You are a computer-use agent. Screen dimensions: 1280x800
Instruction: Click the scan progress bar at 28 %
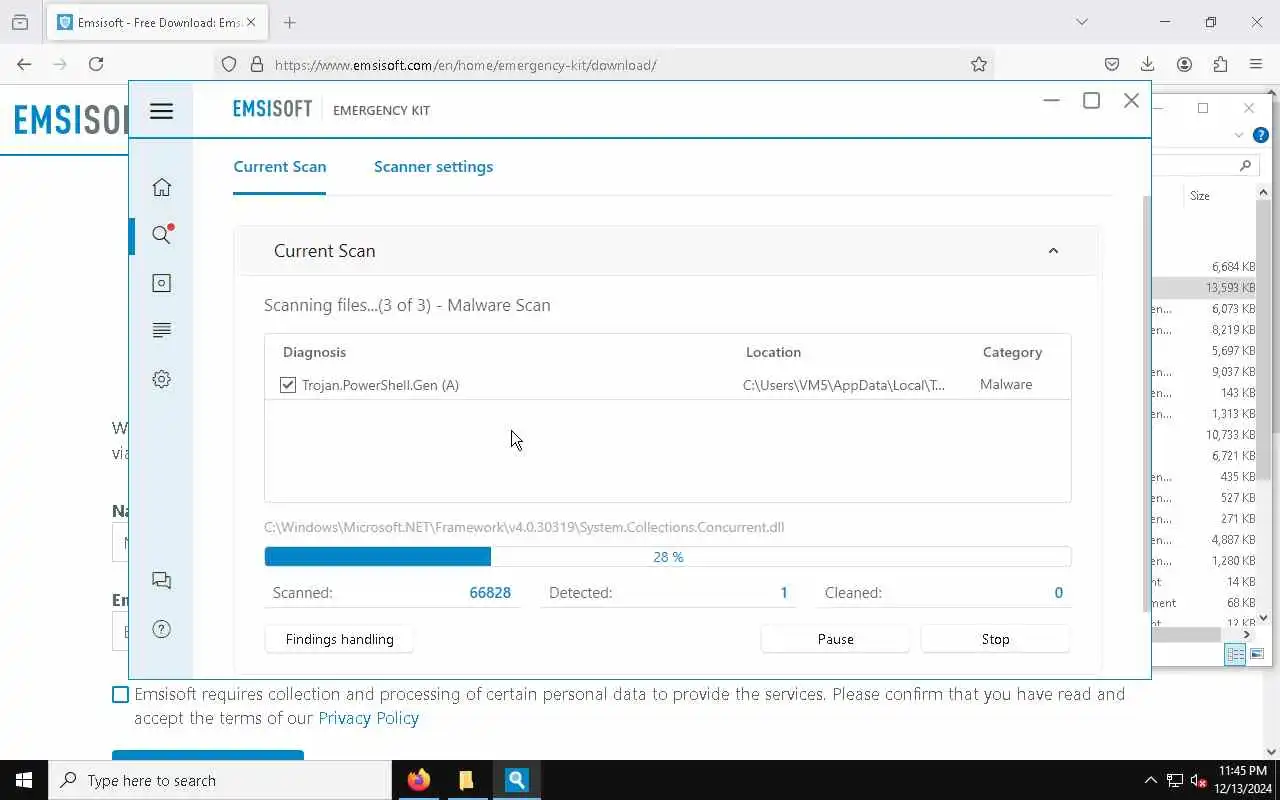pyautogui.click(x=667, y=557)
